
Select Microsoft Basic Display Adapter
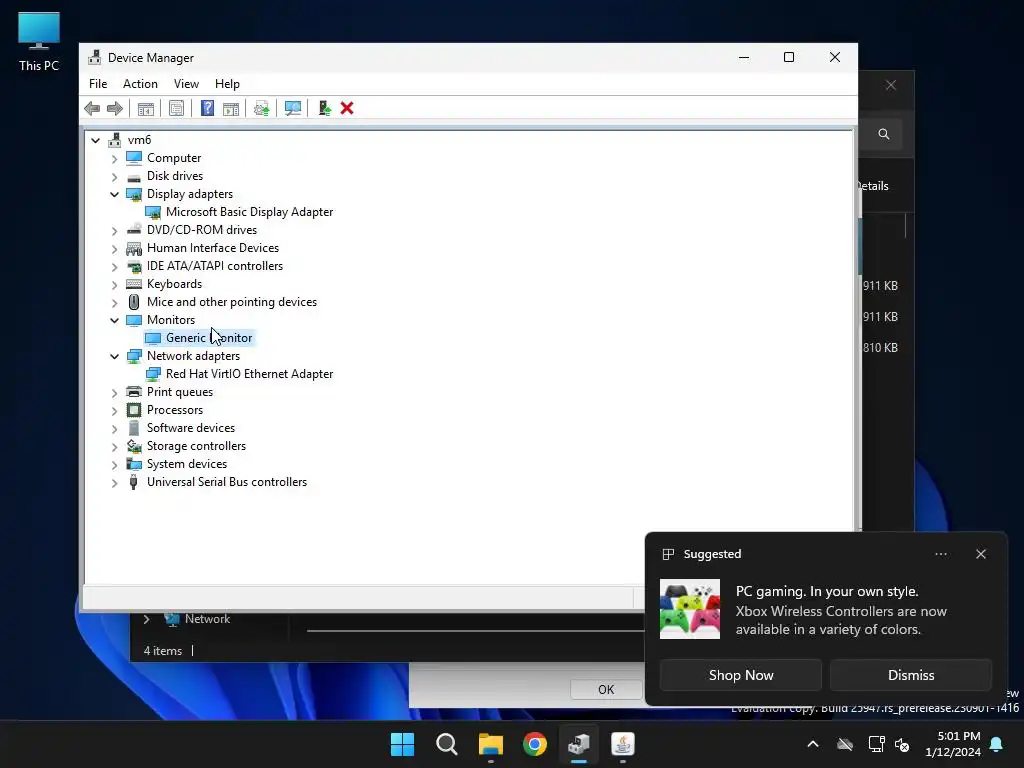249,212
